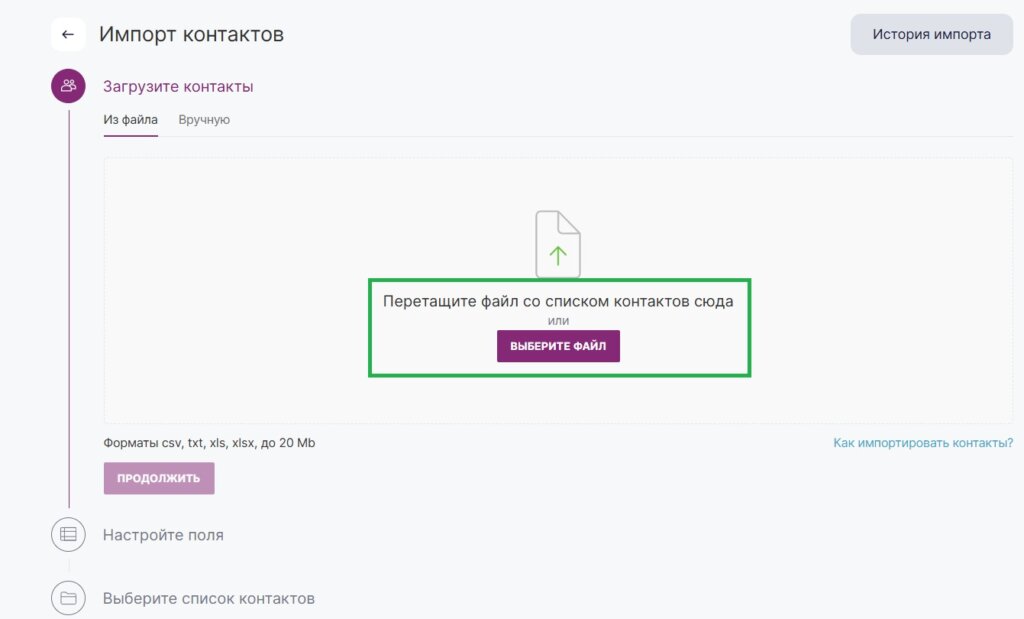Click the Импорт контактов page title

(191, 35)
